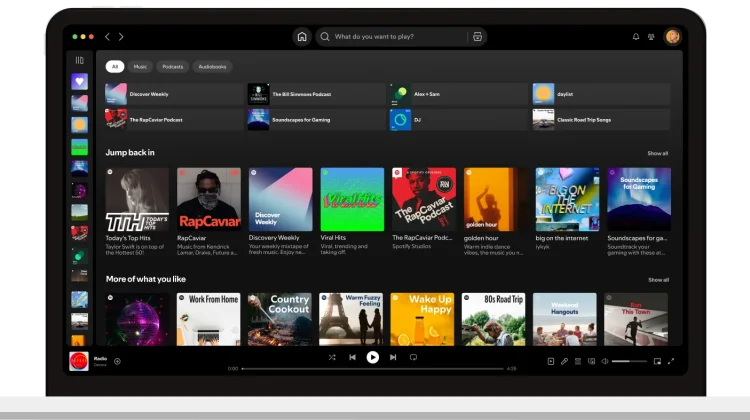Open The RapCaviar Podcast card
Viewport: 750px width, 420px height.
tap(424, 209)
